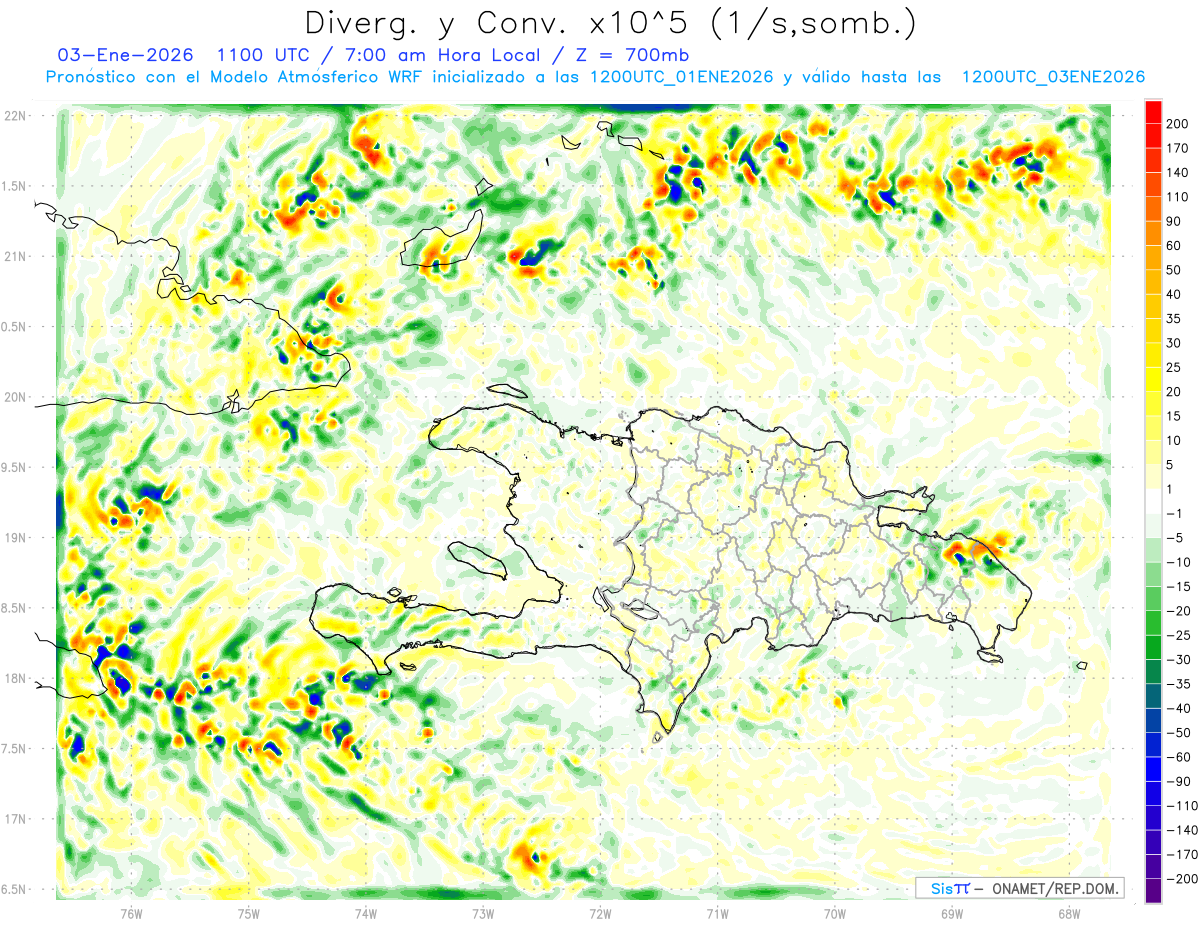Click the "21N" latitude axis label
Image resolution: width=1200 pixels, height=927 pixels.
click(16, 256)
